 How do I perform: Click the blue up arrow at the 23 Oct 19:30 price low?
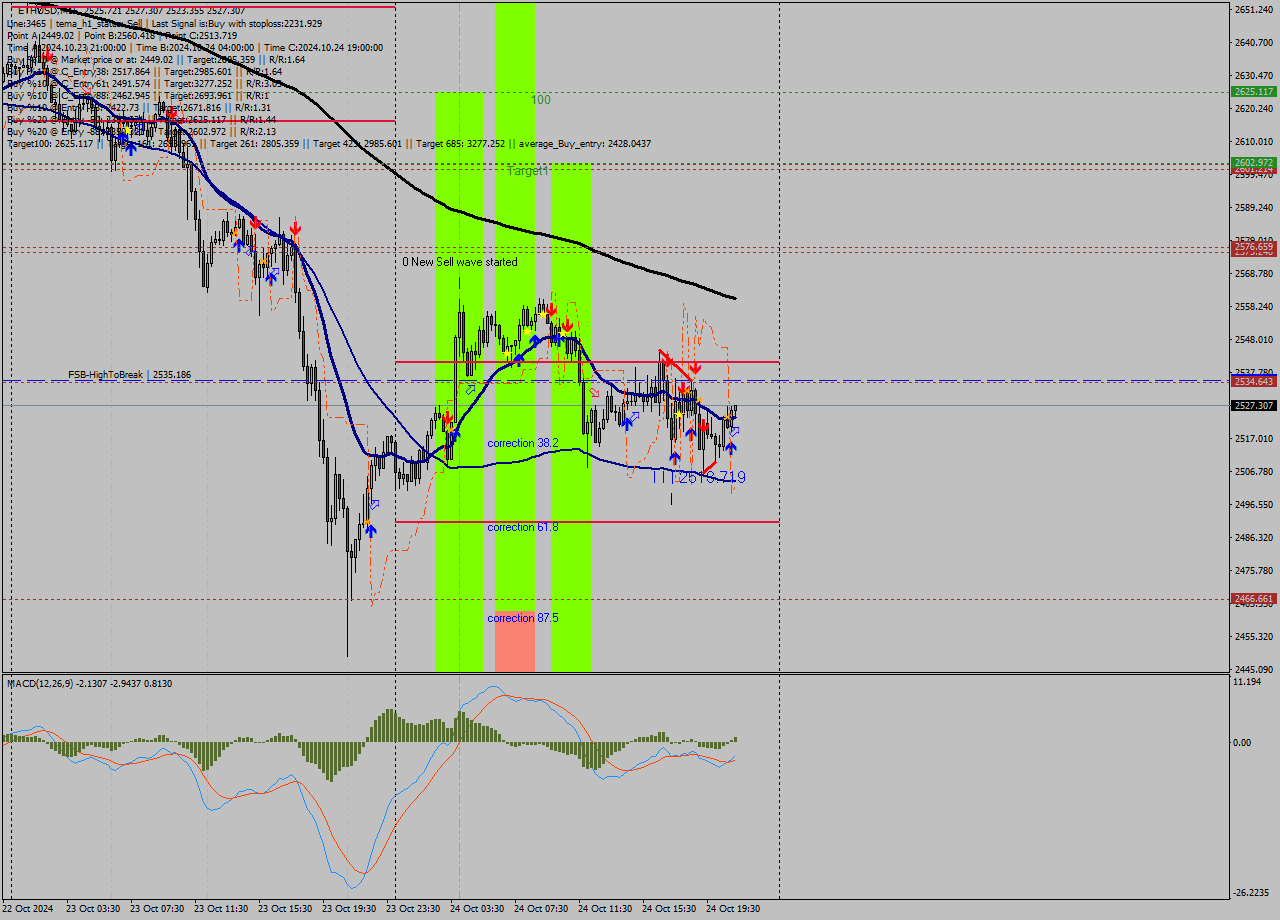coord(371,531)
